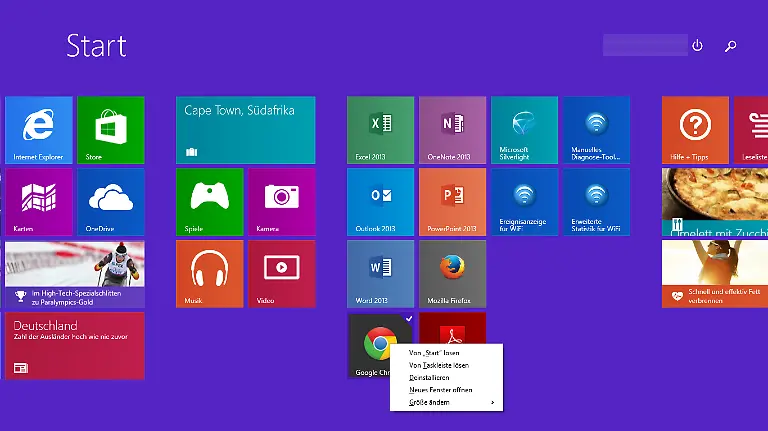Launch Outlook 2013
The height and width of the screenshot is (431, 768).
click(x=381, y=202)
